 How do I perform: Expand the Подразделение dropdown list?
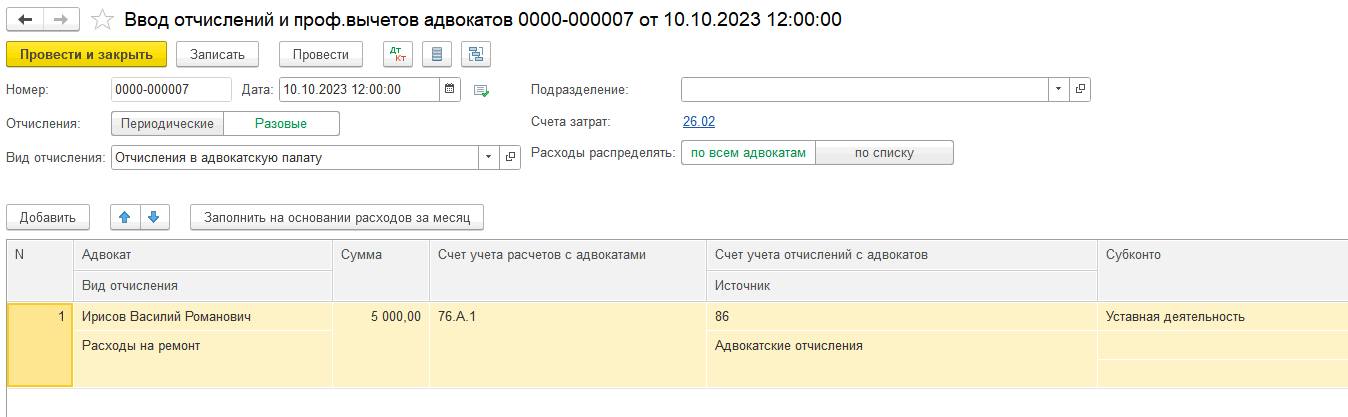(1058, 90)
